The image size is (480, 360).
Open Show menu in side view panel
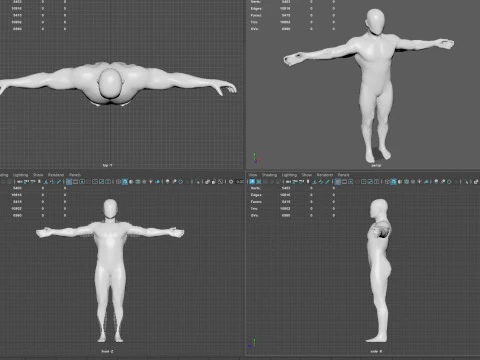tap(307, 175)
